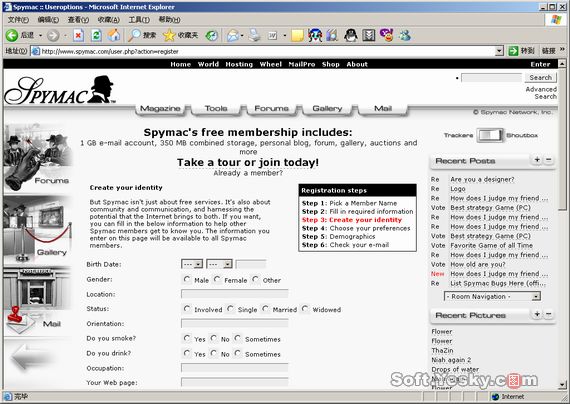Image resolution: width=570 pixels, height=404 pixels.
Task: Switch to the Tools tab
Action: (216, 108)
